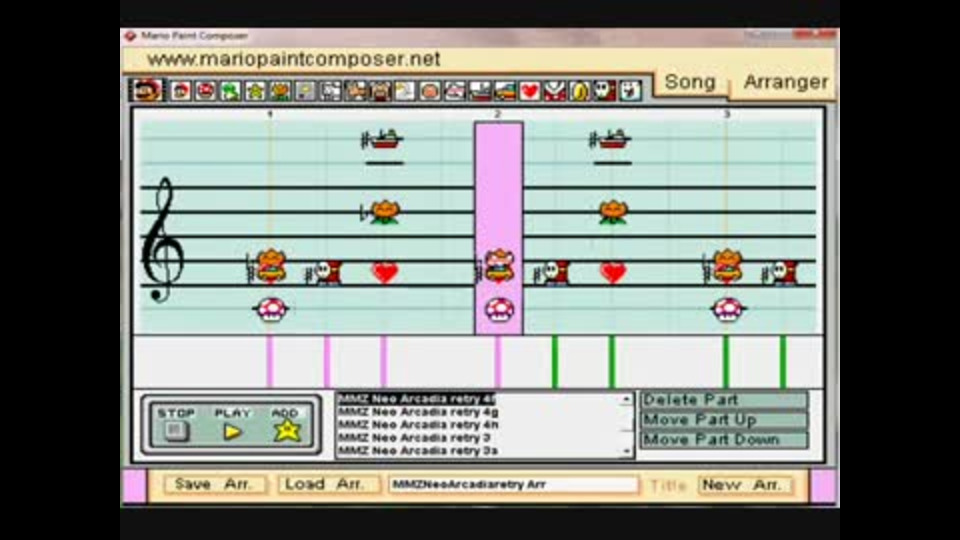The width and height of the screenshot is (960, 540).
Task: Select the Piranha Plant instrument icon
Action: click(555, 91)
